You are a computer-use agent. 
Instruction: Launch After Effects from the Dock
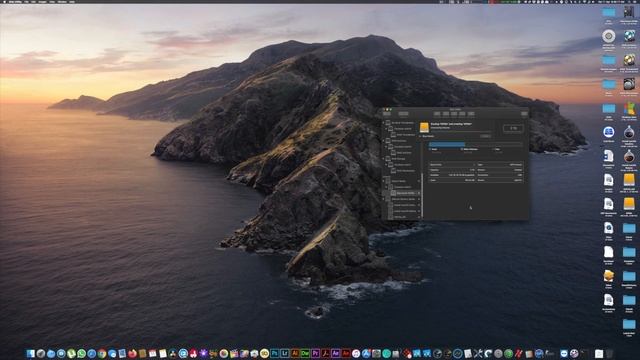coord(336,353)
